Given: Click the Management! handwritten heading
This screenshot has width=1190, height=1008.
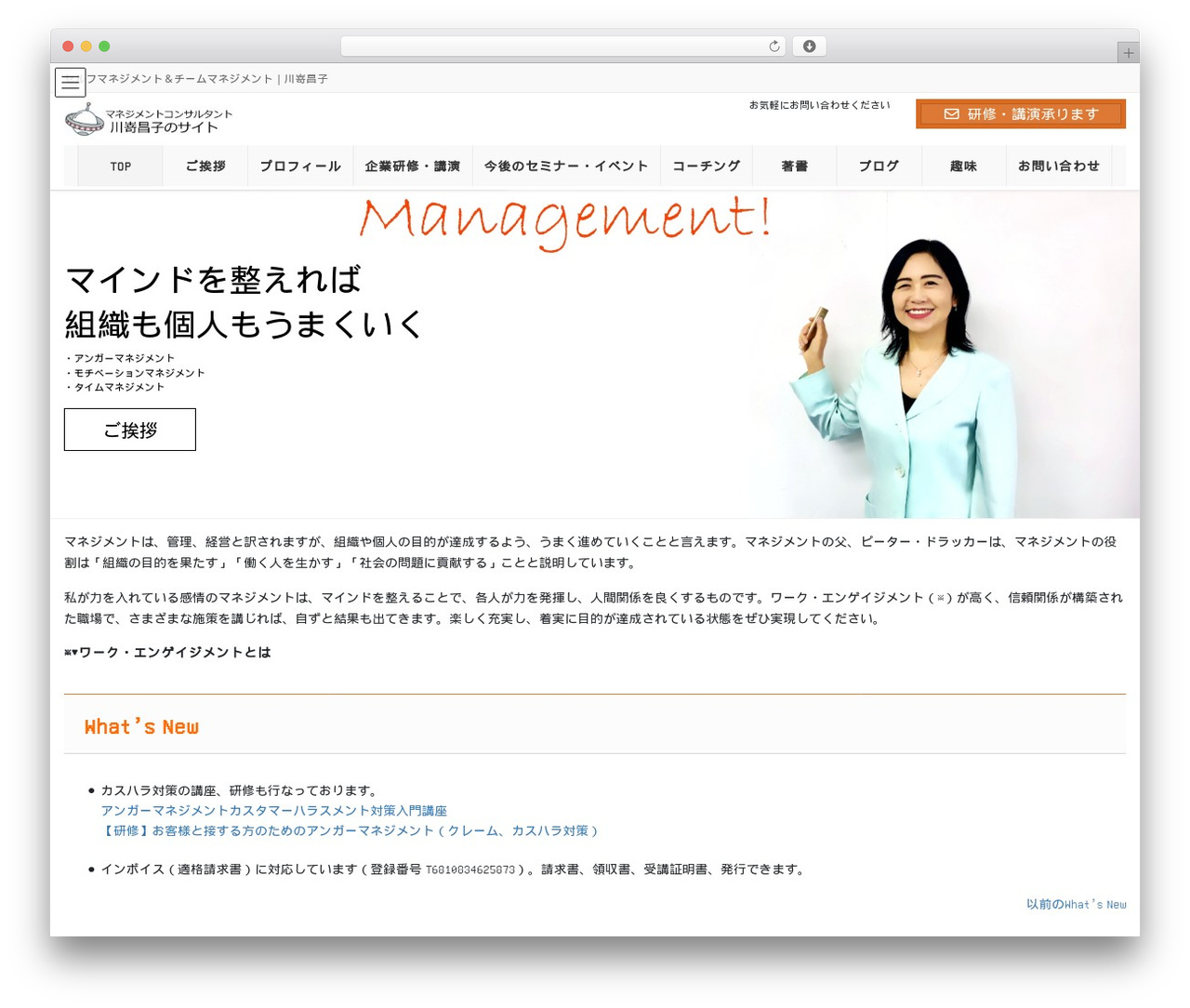Looking at the screenshot, I should (565, 221).
